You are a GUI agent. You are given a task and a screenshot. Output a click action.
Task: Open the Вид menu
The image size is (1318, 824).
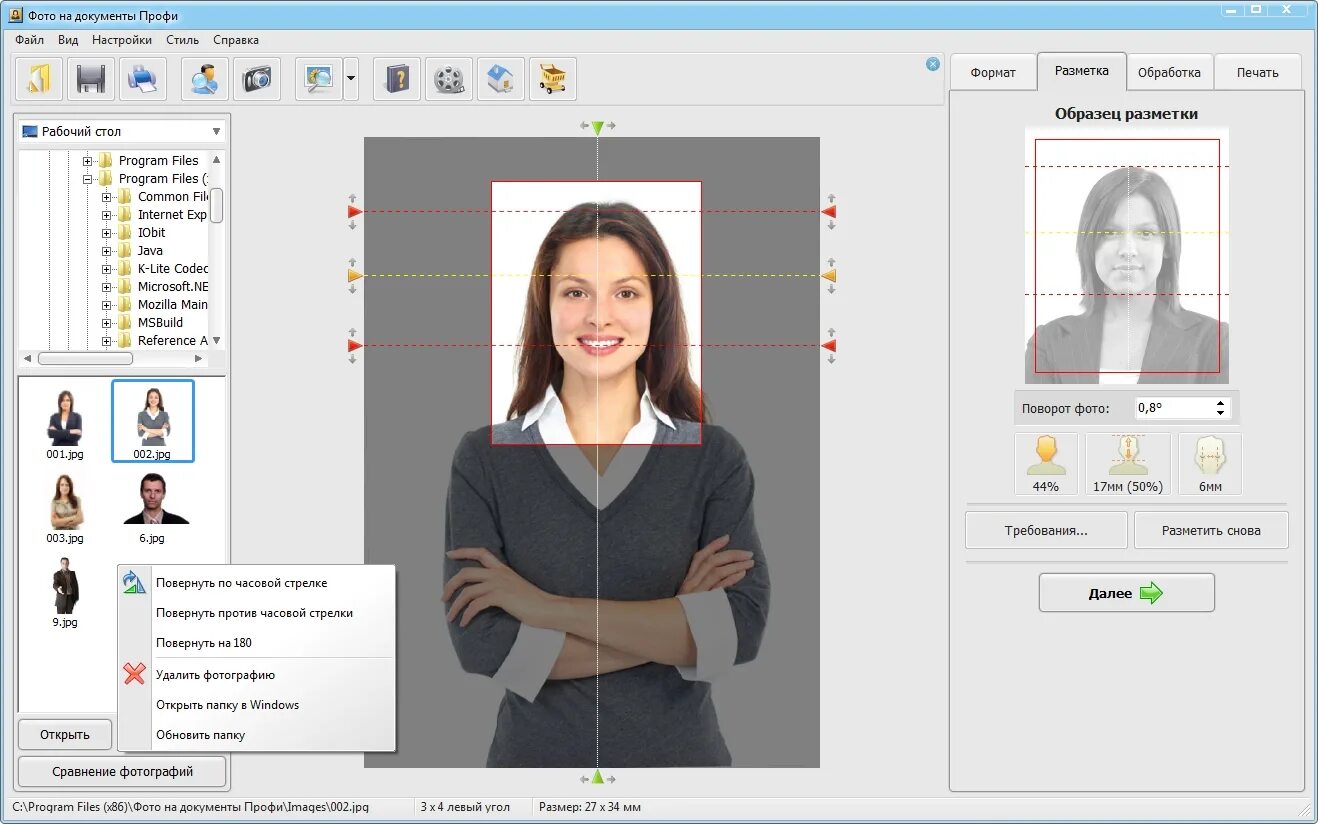[x=68, y=40]
